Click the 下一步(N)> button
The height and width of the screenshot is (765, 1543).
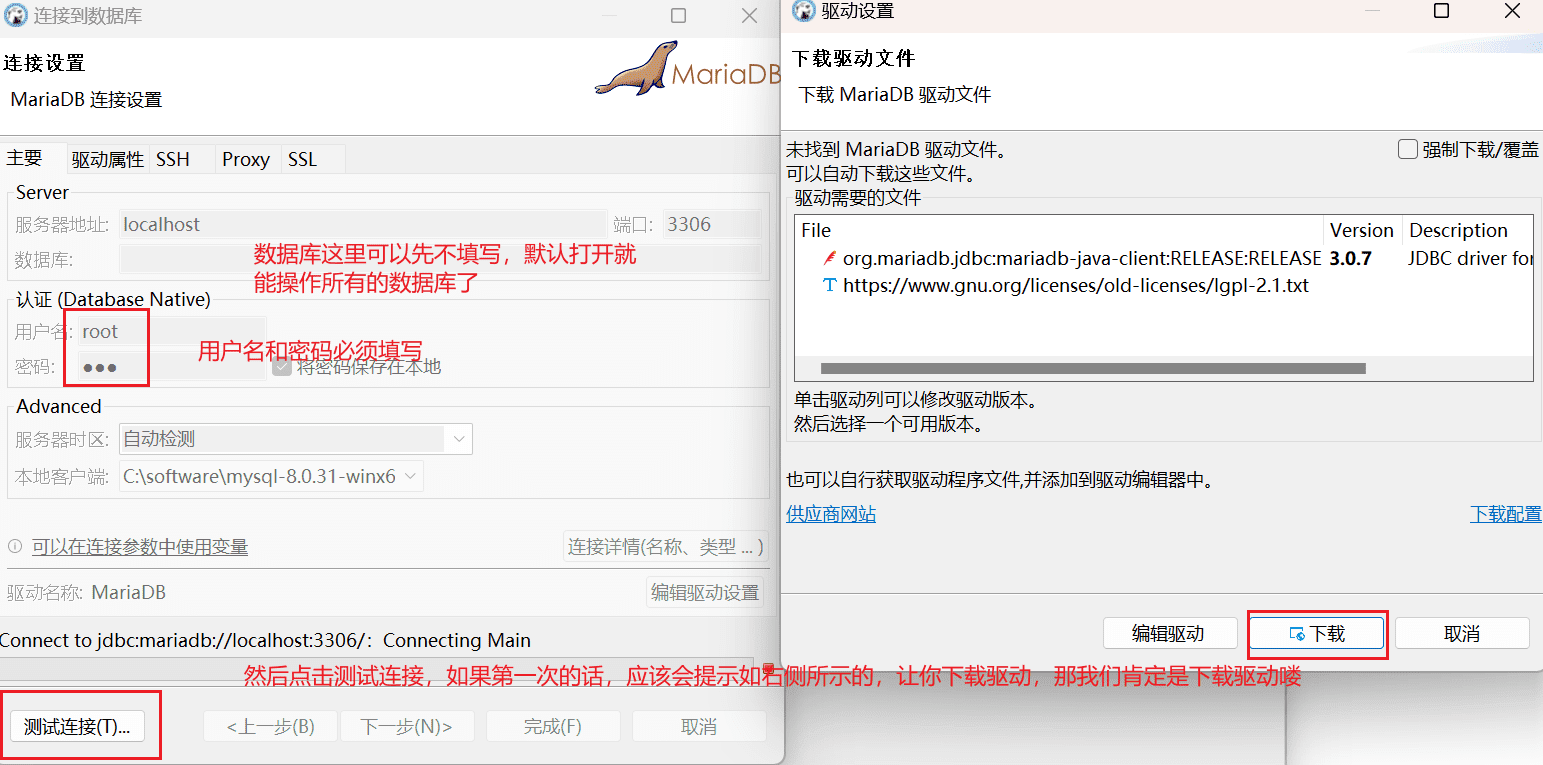point(406,727)
